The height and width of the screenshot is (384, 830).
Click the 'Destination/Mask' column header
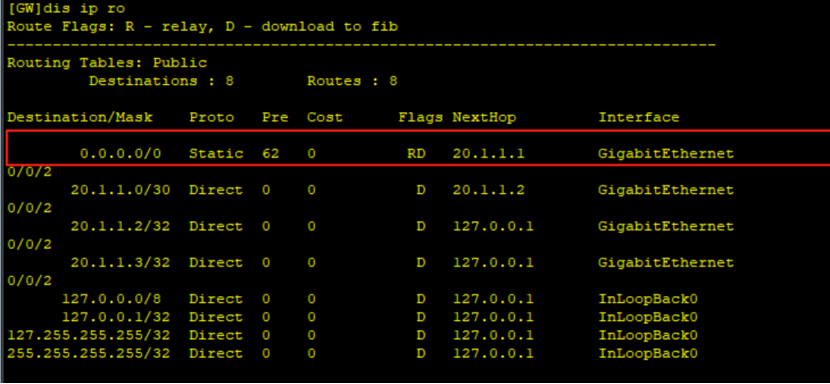click(80, 117)
